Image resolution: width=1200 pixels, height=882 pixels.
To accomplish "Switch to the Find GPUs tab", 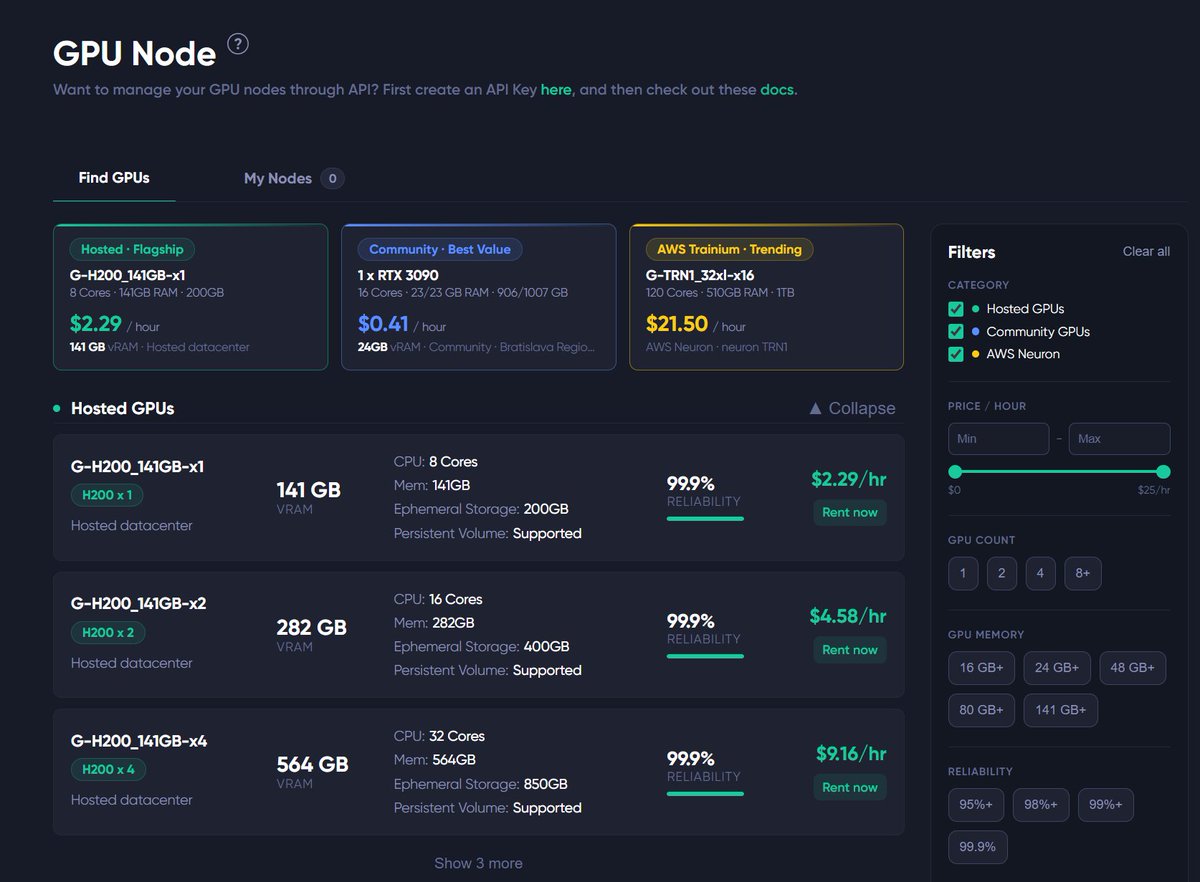I will point(114,178).
